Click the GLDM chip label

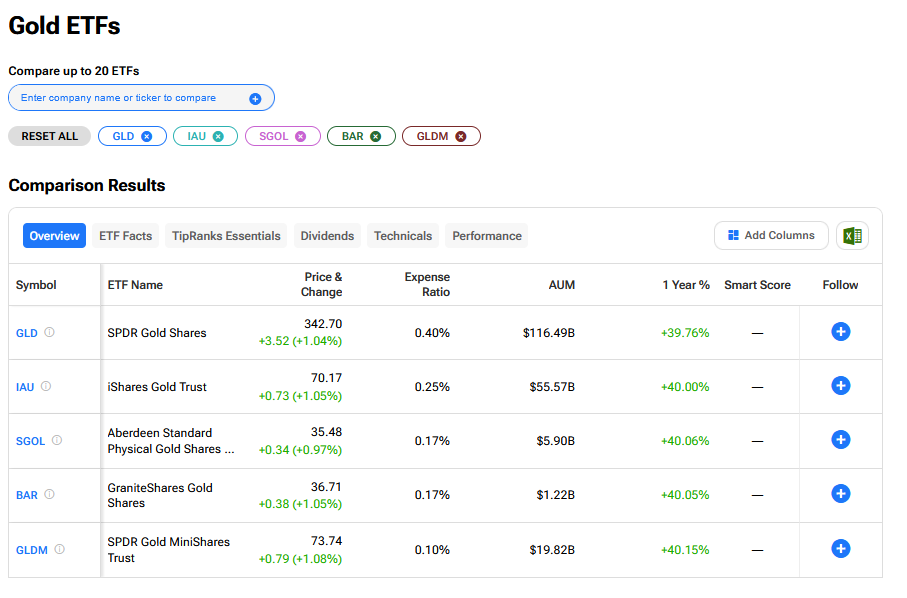[x=433, y=136]
